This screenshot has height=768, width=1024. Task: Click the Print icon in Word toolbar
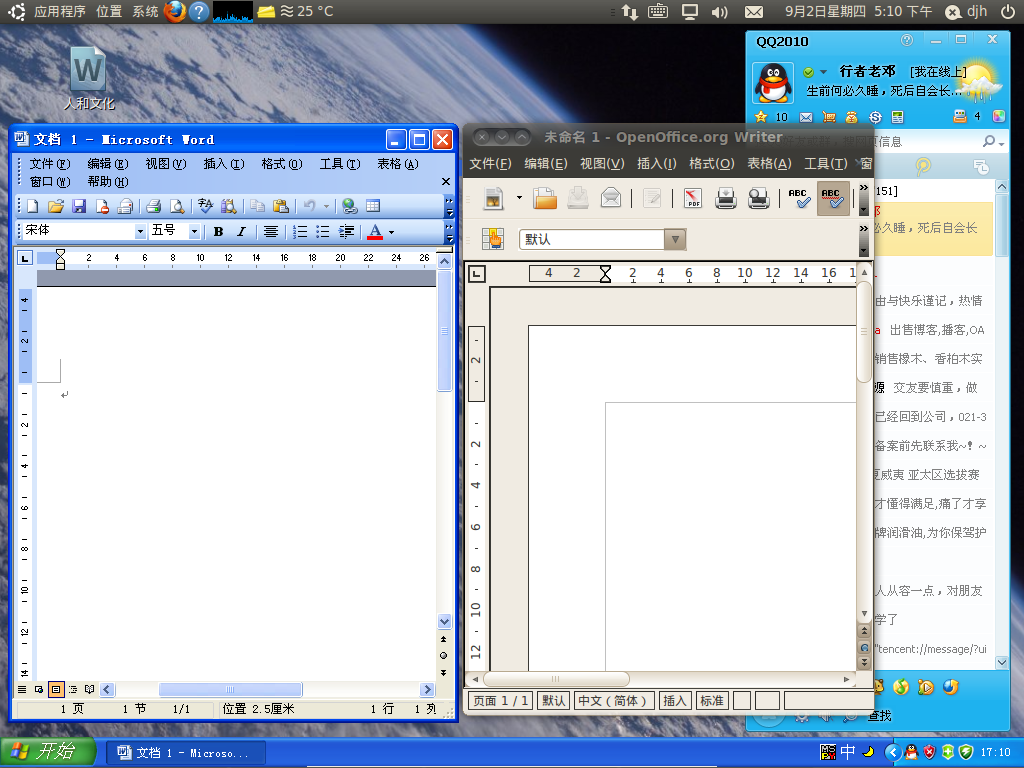point(153,206)
